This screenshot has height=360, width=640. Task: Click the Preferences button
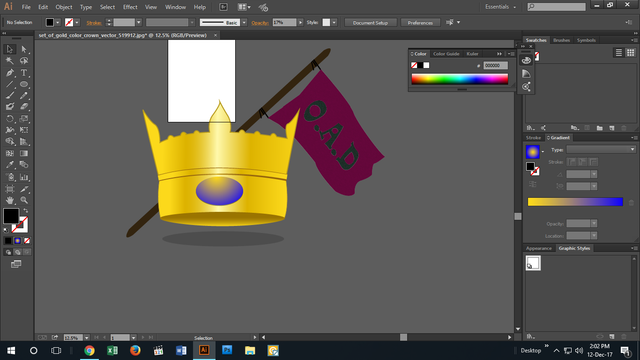pyautogui.click(x=420, y=23)
